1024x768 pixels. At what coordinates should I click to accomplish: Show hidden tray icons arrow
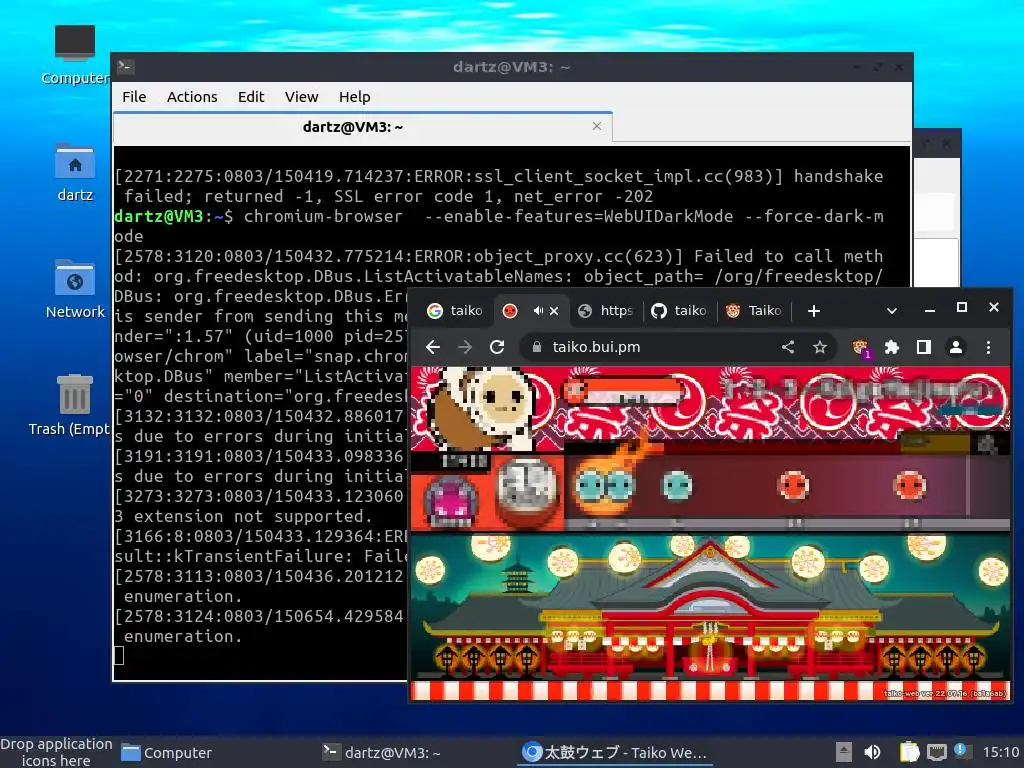pyautogui.click(x=844, y=752)
